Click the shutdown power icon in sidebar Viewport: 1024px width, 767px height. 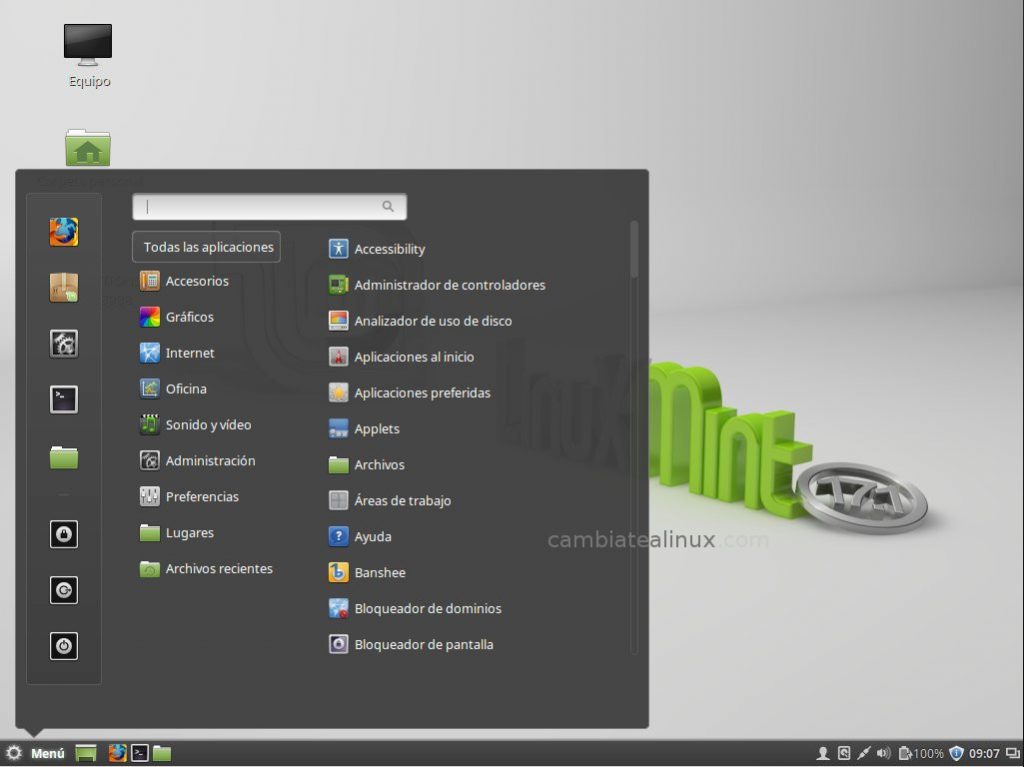pyautogui.click(x=64, y=646)
